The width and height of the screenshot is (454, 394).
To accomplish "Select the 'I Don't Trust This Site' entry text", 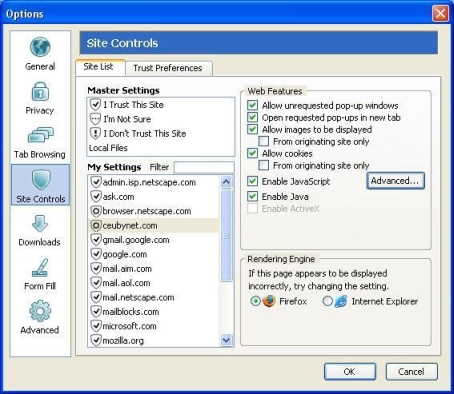I will pos(145,133).
